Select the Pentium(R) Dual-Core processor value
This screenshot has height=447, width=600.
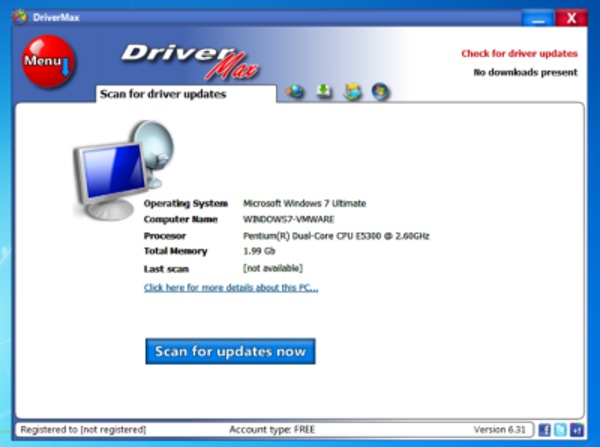tap(336, 236)
